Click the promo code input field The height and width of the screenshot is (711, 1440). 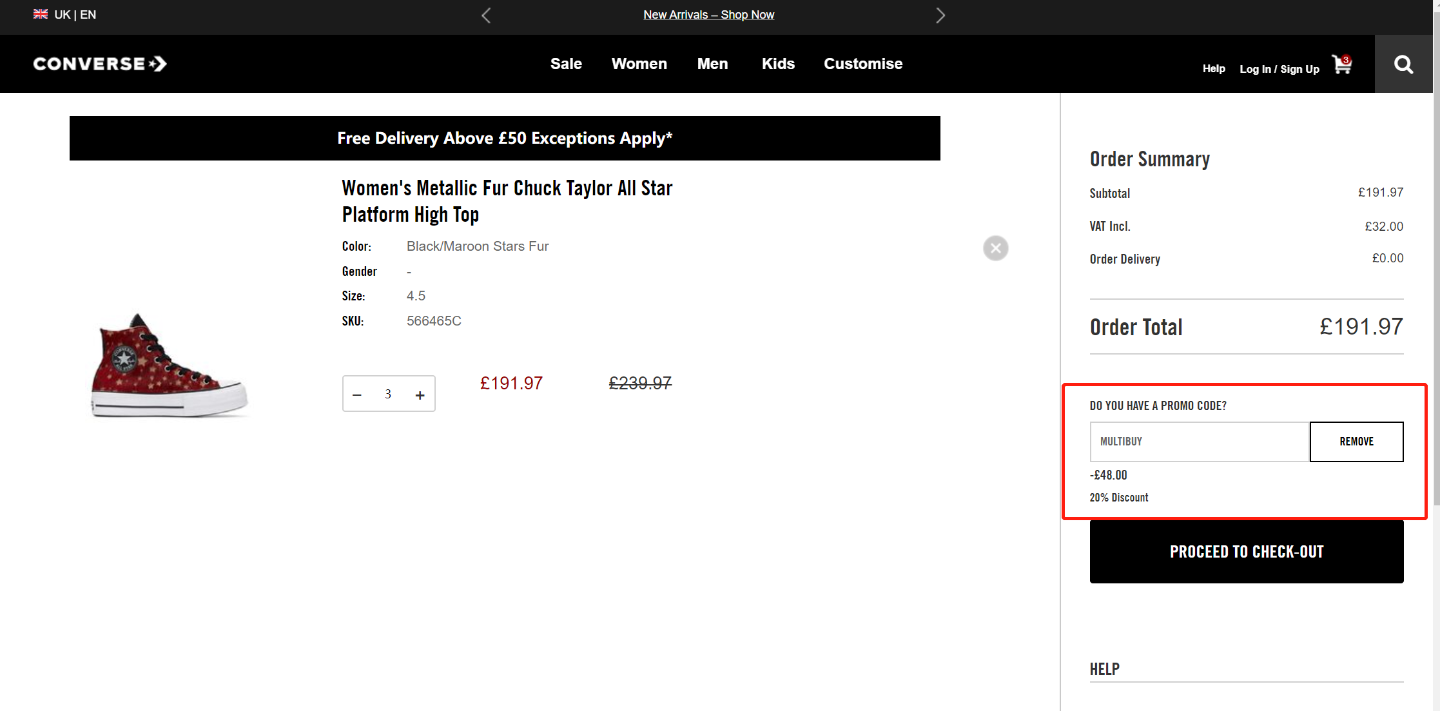(1200, 442)
